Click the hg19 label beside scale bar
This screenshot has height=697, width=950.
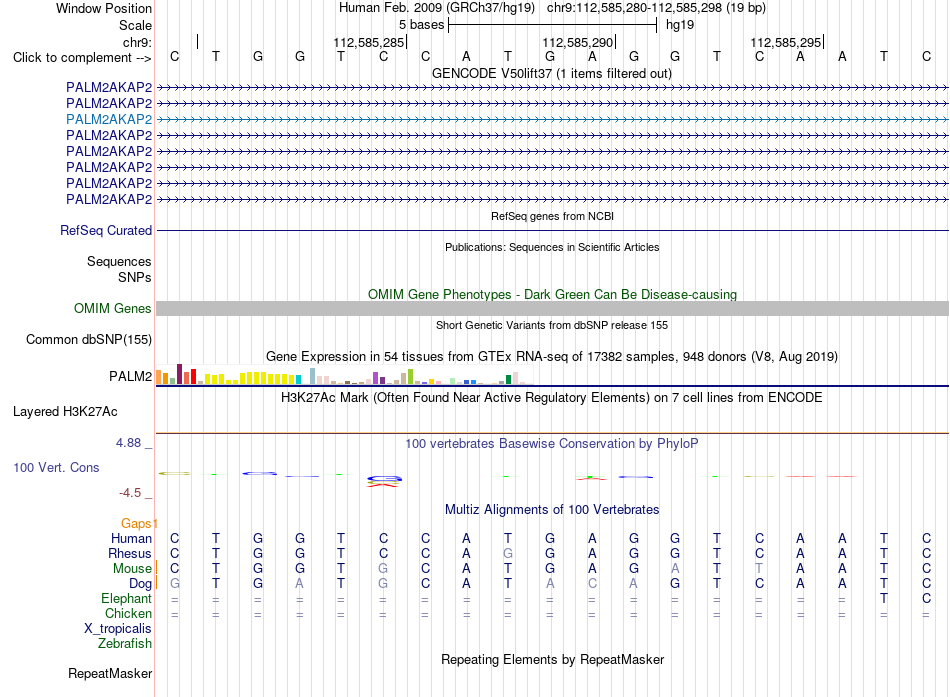click(x=680, y=25)
